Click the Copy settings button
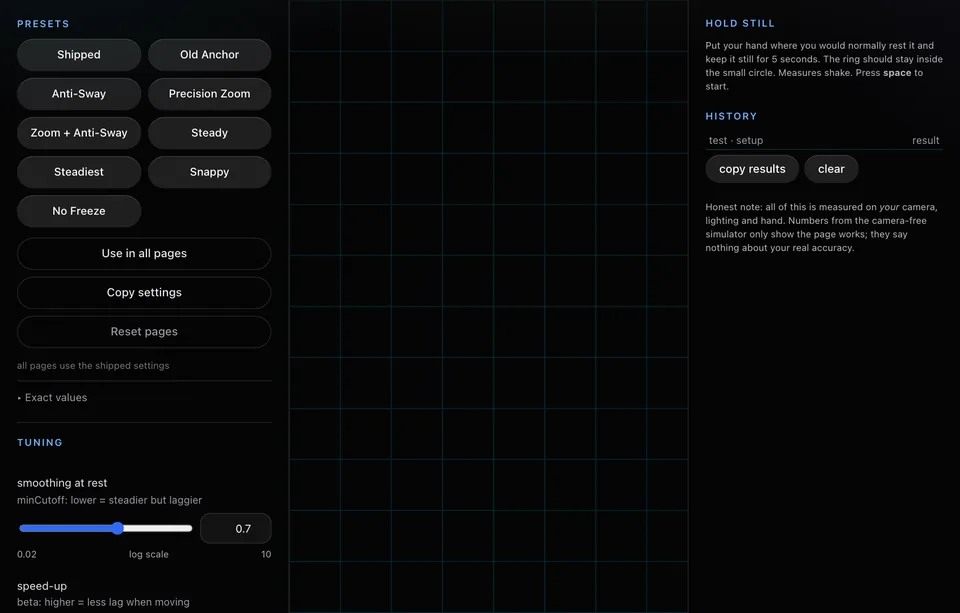 (x=144, y=293)
